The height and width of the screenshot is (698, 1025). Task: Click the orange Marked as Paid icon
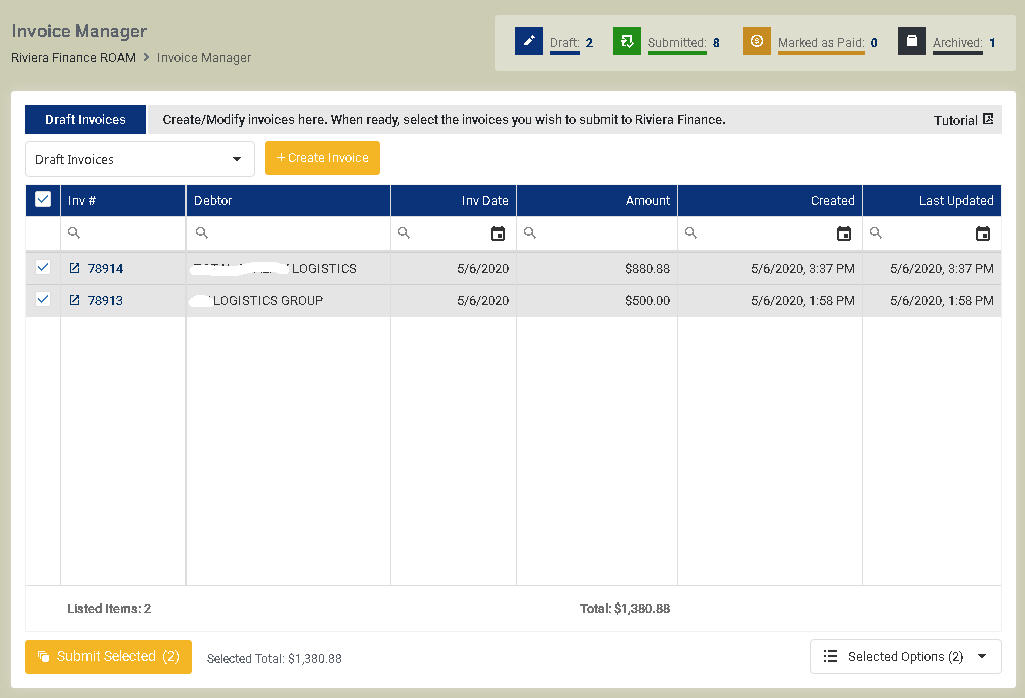pyautogui.click(x=756, y=41)
